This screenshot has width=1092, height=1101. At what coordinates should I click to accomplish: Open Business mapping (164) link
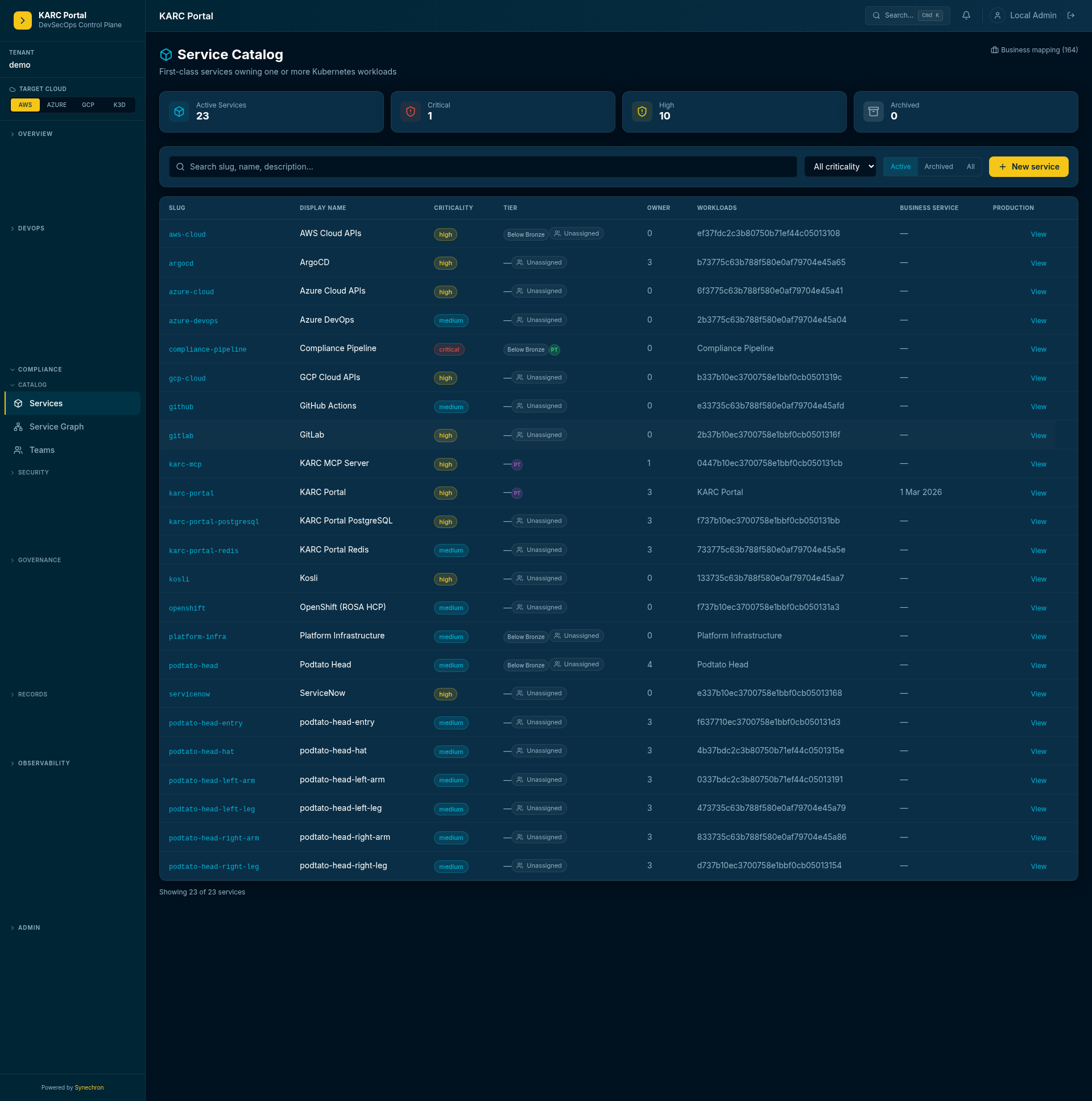[x=1034, y=50]
